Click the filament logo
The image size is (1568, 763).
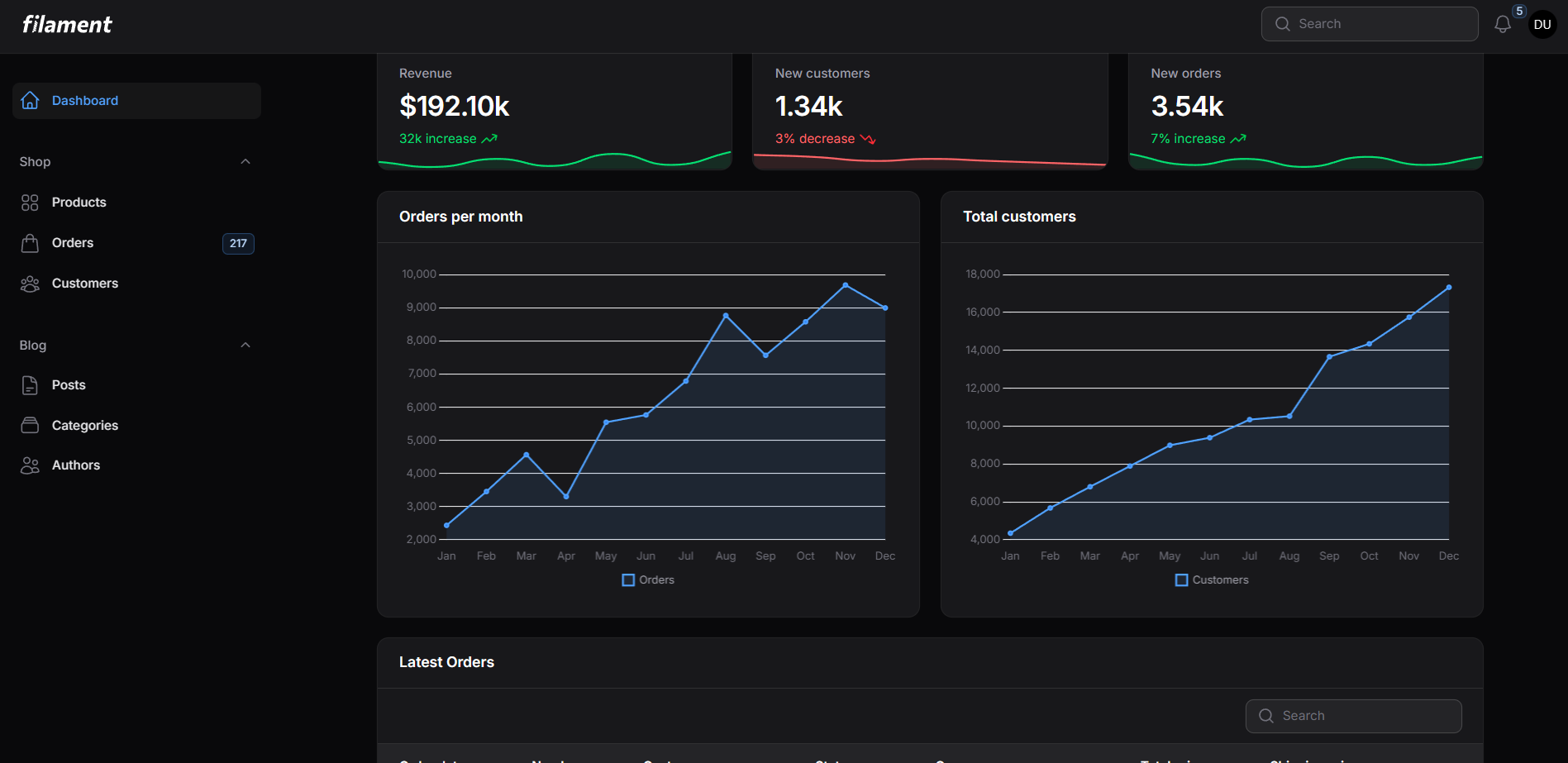[x=67, y=24]
